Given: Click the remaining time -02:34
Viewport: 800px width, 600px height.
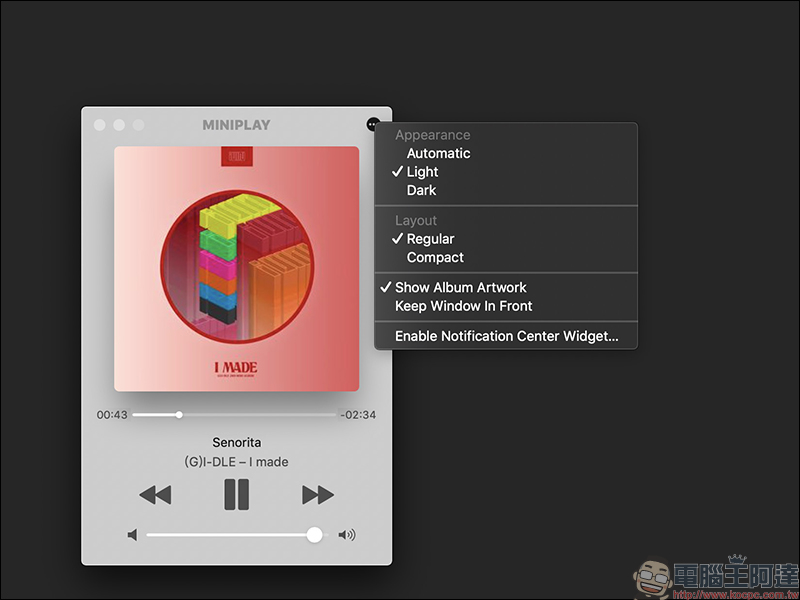Looking at the screenshot, I should coord(358,415).
